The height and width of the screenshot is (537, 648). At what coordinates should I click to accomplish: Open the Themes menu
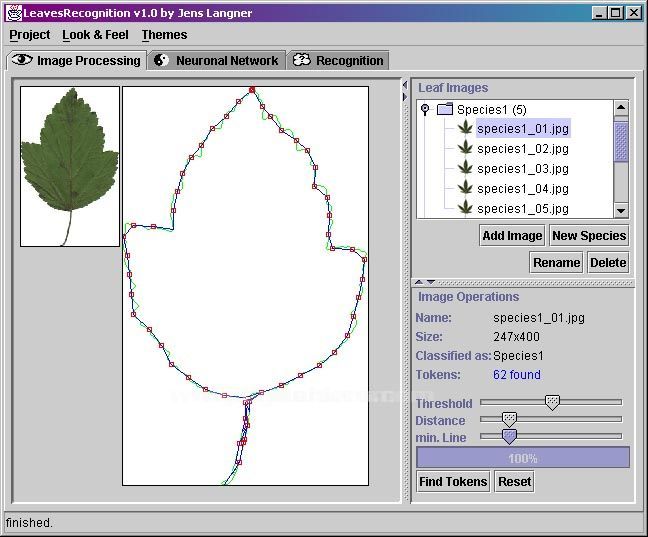(164, 34)
